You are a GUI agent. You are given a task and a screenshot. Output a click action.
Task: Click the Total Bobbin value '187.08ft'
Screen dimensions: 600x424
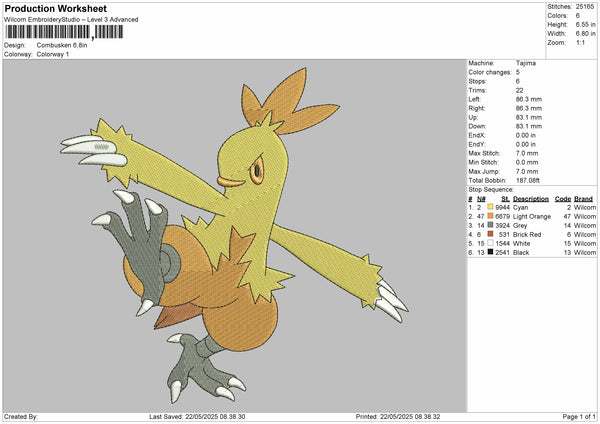pos(528,180)
